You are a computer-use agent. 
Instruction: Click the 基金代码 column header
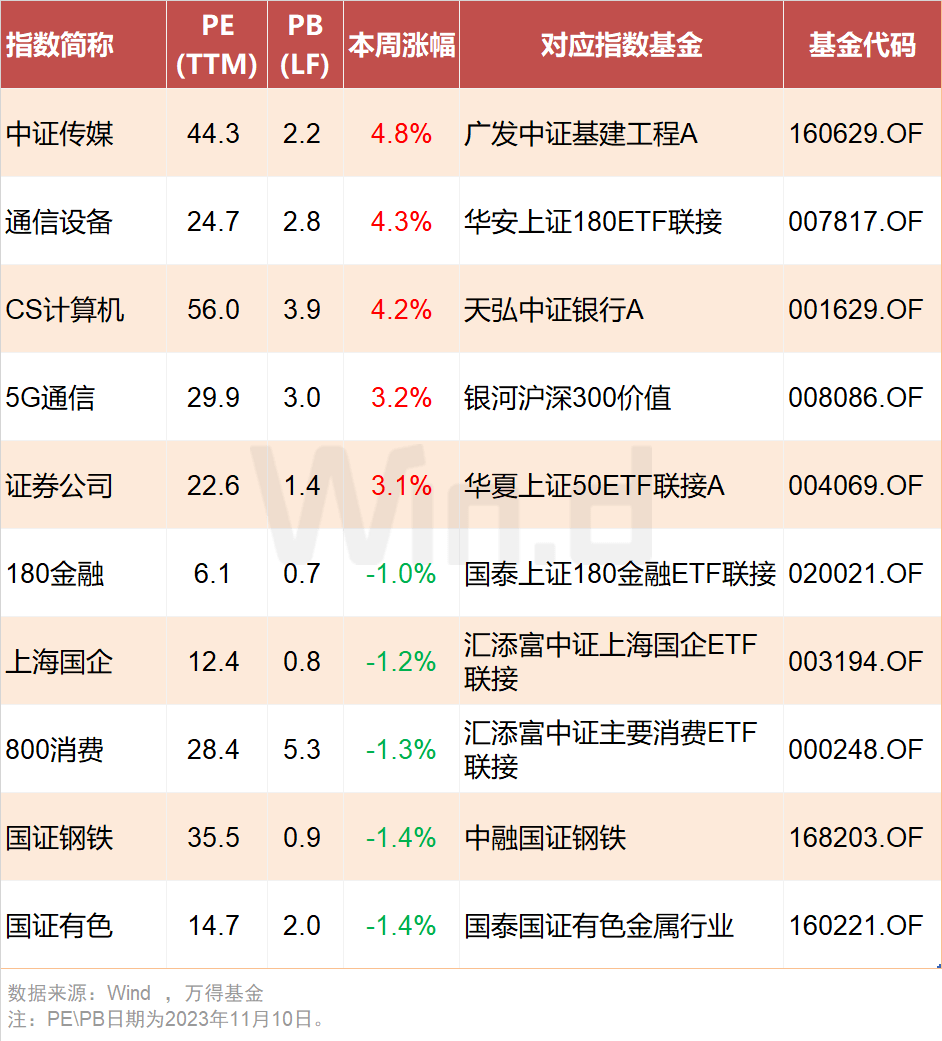point(862,45)
